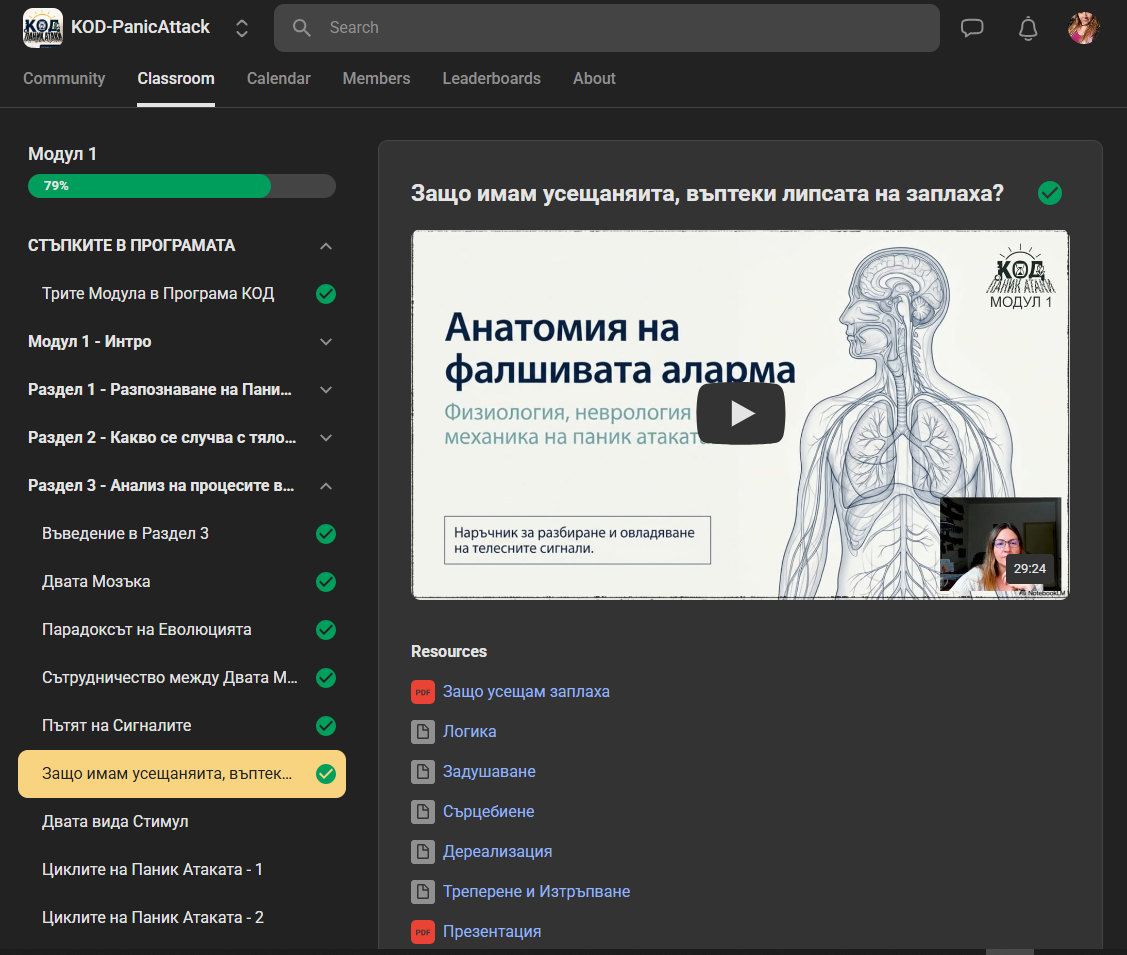Click document icon beside Логика

[x=423, y=732]
